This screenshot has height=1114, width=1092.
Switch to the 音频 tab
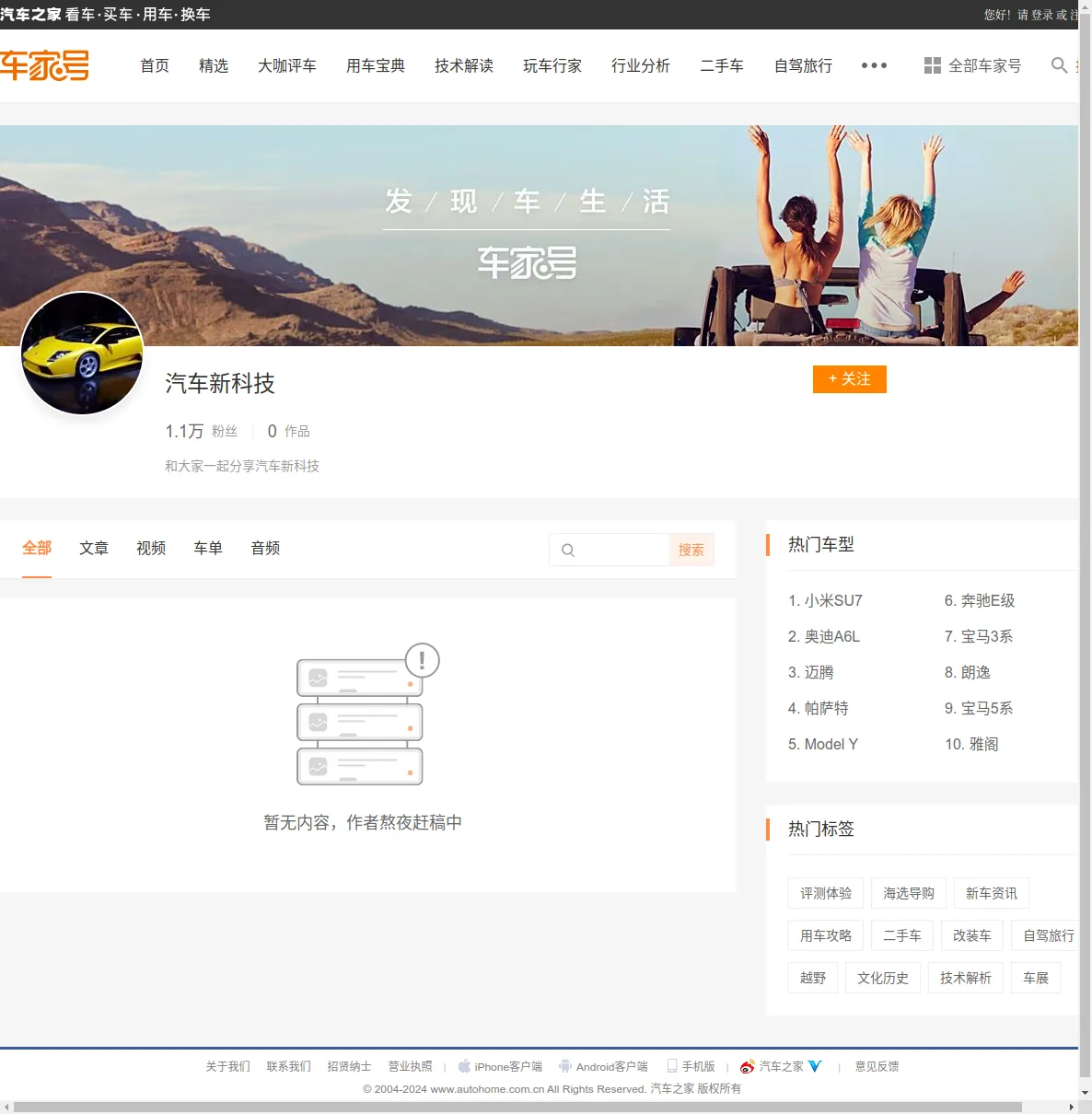[265, 548]
